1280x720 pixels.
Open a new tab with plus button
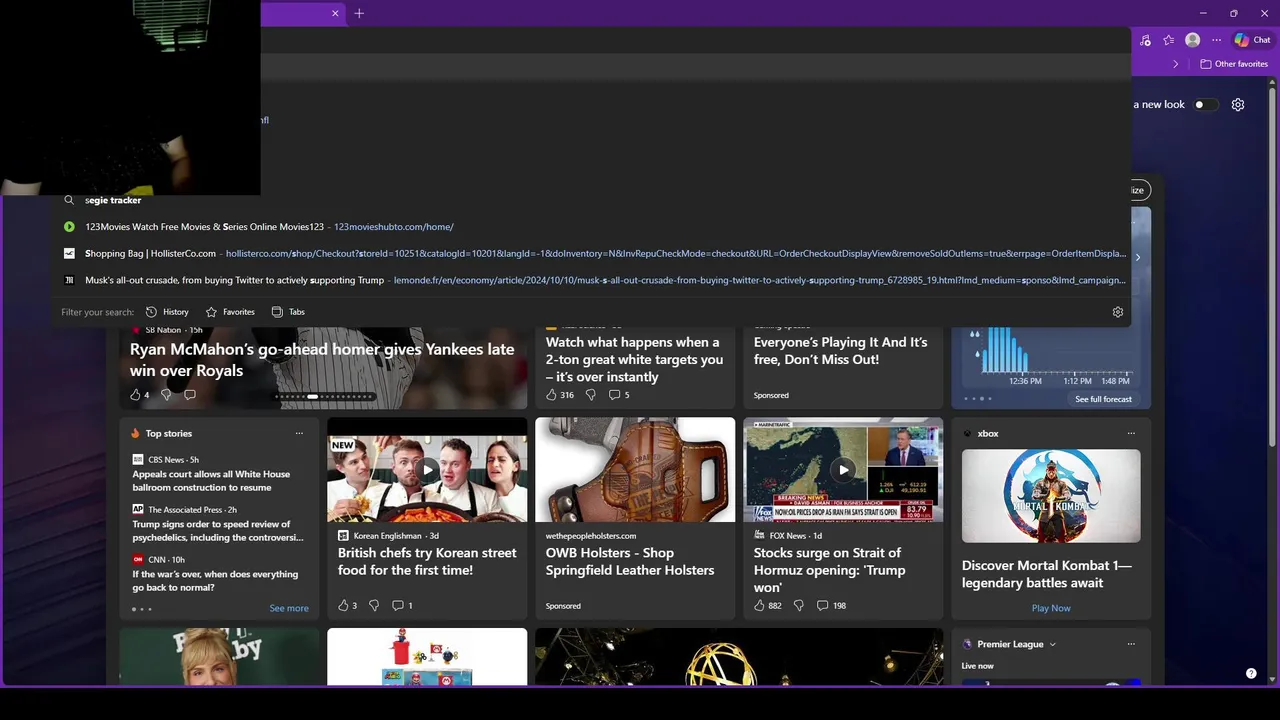(x=359, y=13)
